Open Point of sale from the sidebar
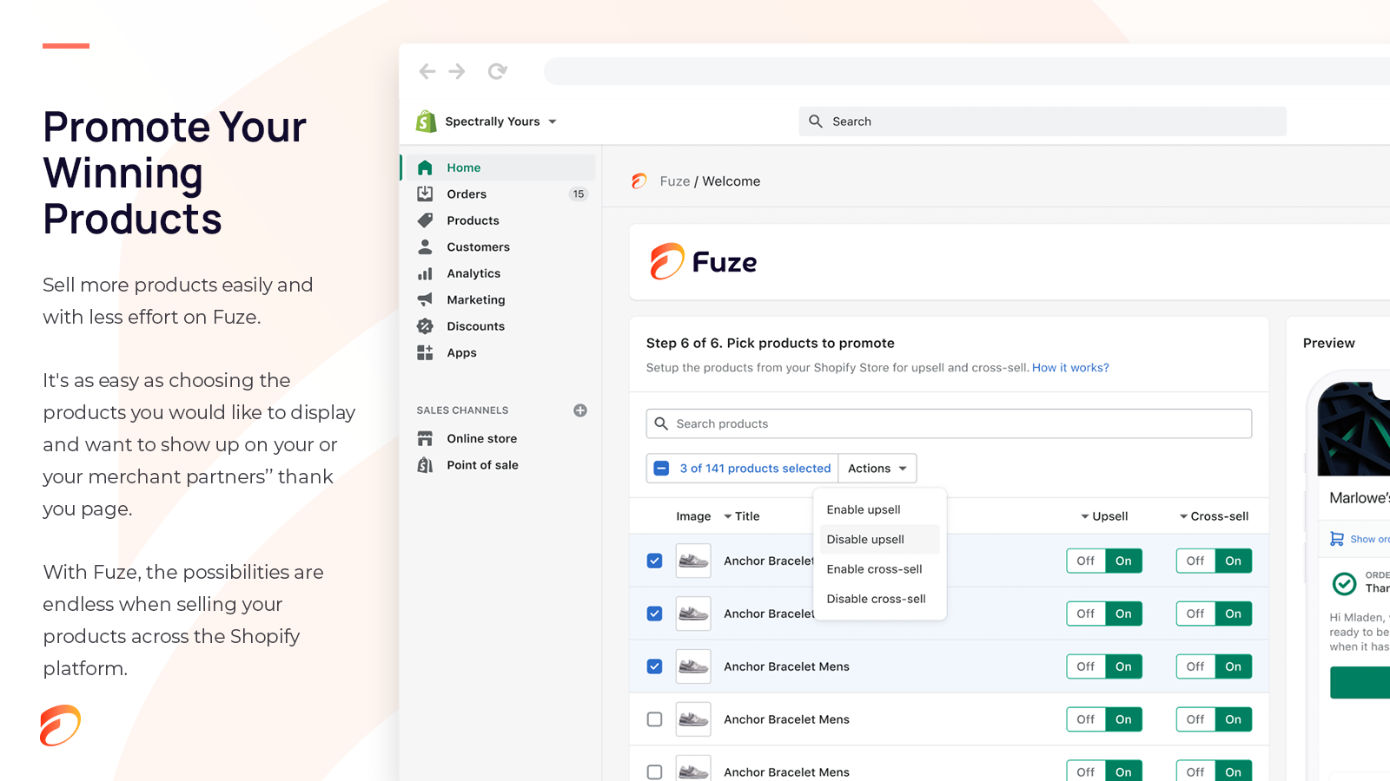Image resolution: width=1390 pixels, height=781 pixels. click(424, 464)
